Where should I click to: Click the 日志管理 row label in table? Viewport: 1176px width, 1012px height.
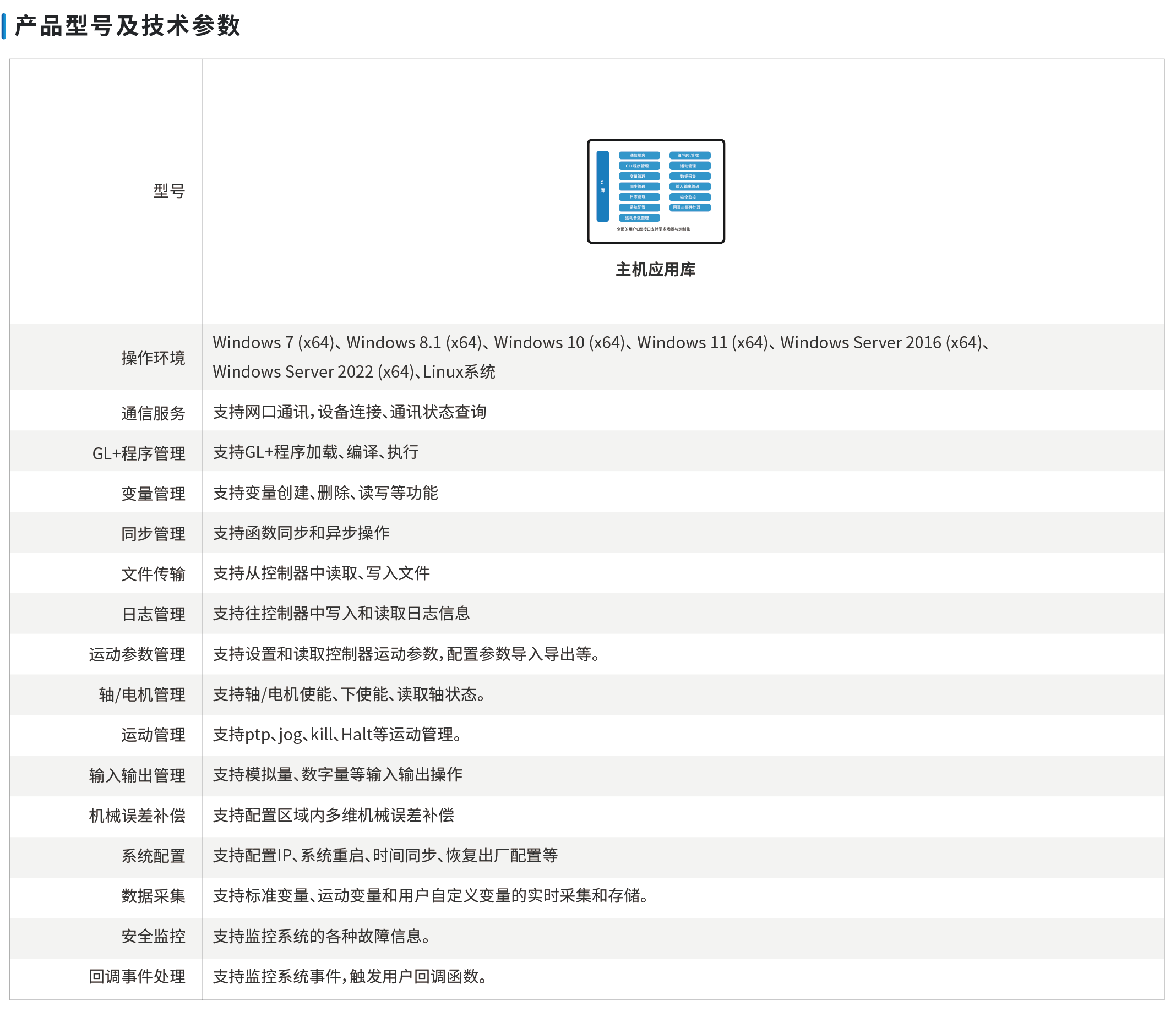point(153,614)
